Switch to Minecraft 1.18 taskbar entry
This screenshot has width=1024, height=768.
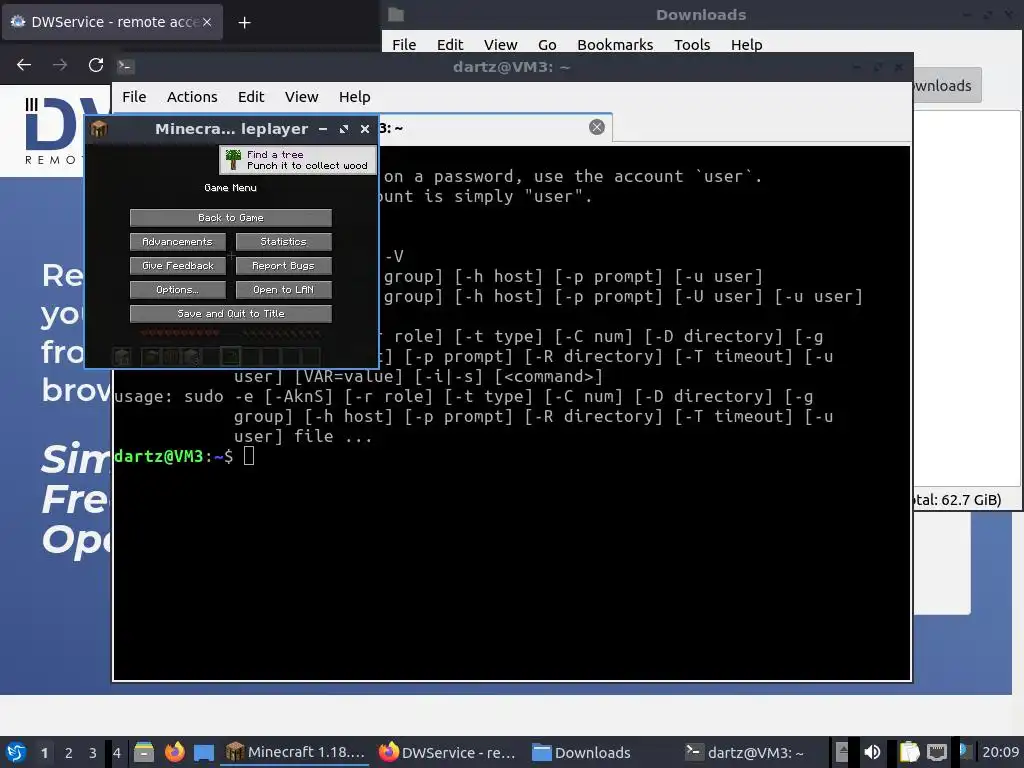[x=296, y=752]
